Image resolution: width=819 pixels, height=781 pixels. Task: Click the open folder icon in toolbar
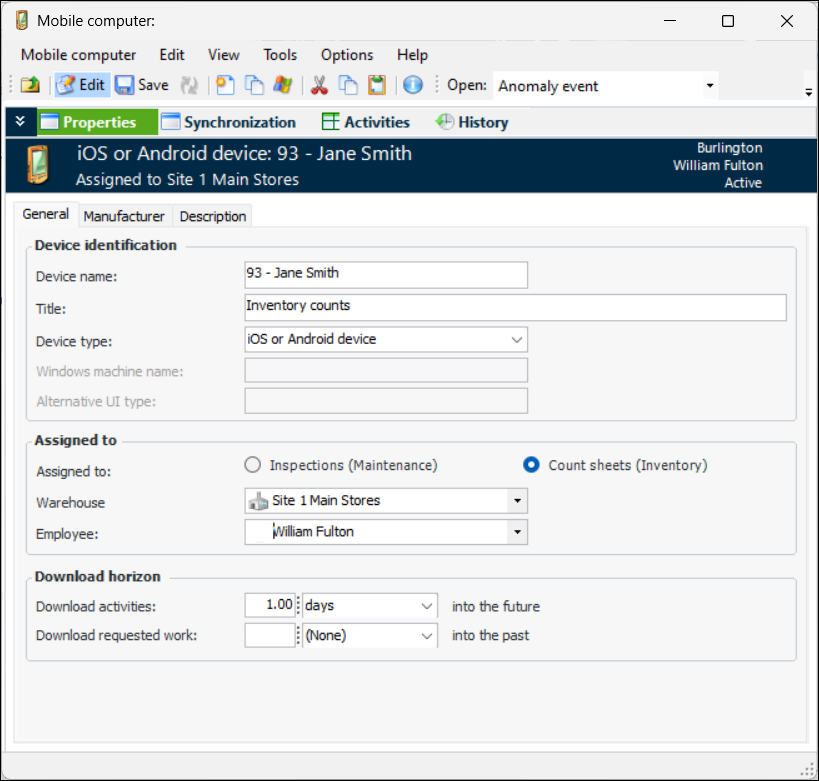pos(30,86)
